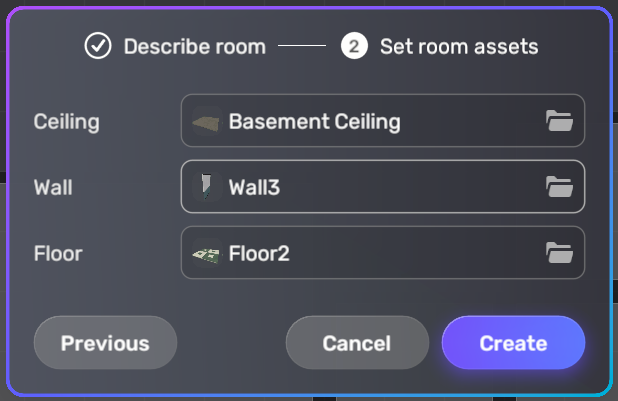Click the Wall row label
The width and height of the screenshot is (618, 401).
(53, 187)
